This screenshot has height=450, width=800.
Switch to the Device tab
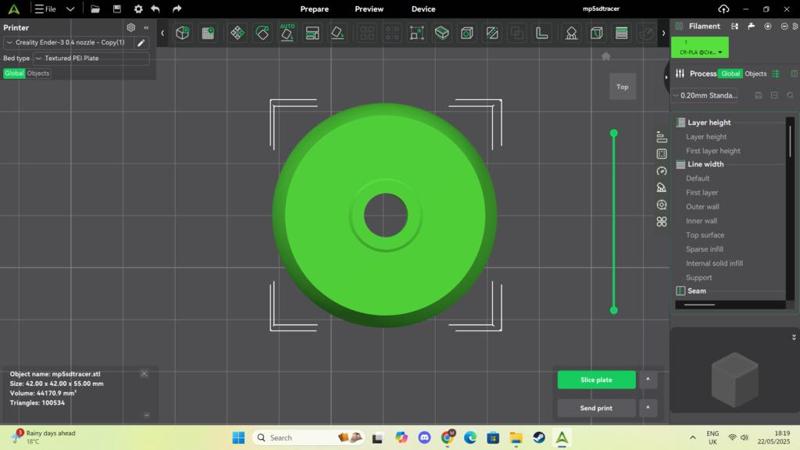[x=423, y=9]
